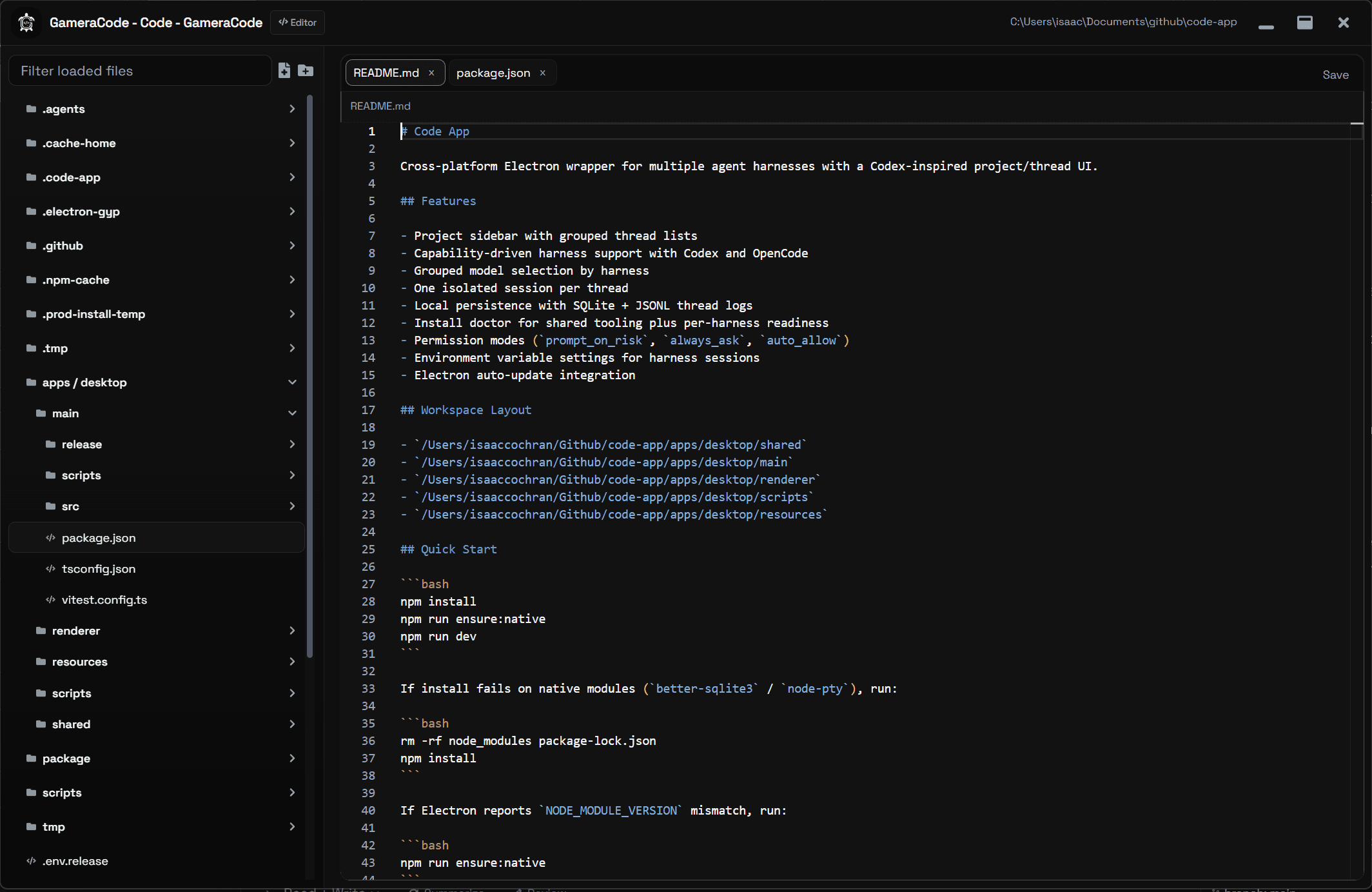The image size is (1372, 892).
Task: Expand the .npm-cache folder chevron
Action: pyautogui.click(x=292, y=279)
